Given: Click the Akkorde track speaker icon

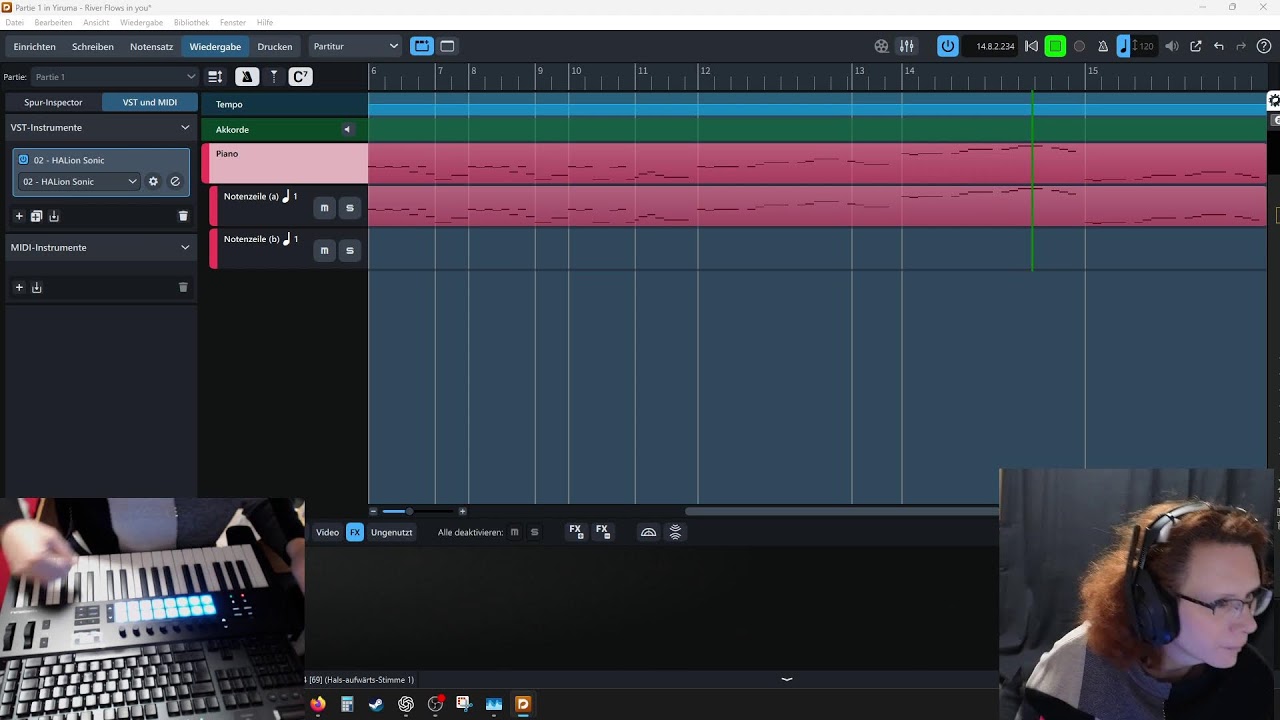Looking at the screenshot, I should [x=347, y=129].
